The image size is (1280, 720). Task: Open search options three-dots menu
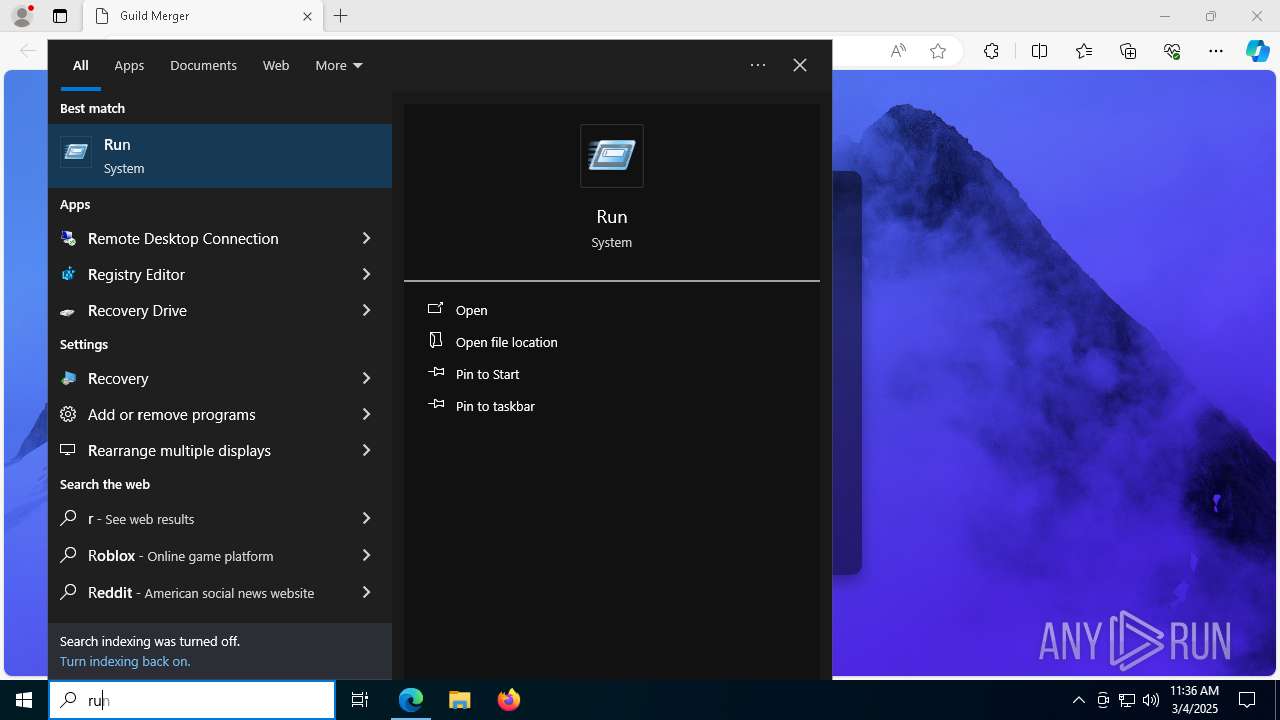pos(758,65)
